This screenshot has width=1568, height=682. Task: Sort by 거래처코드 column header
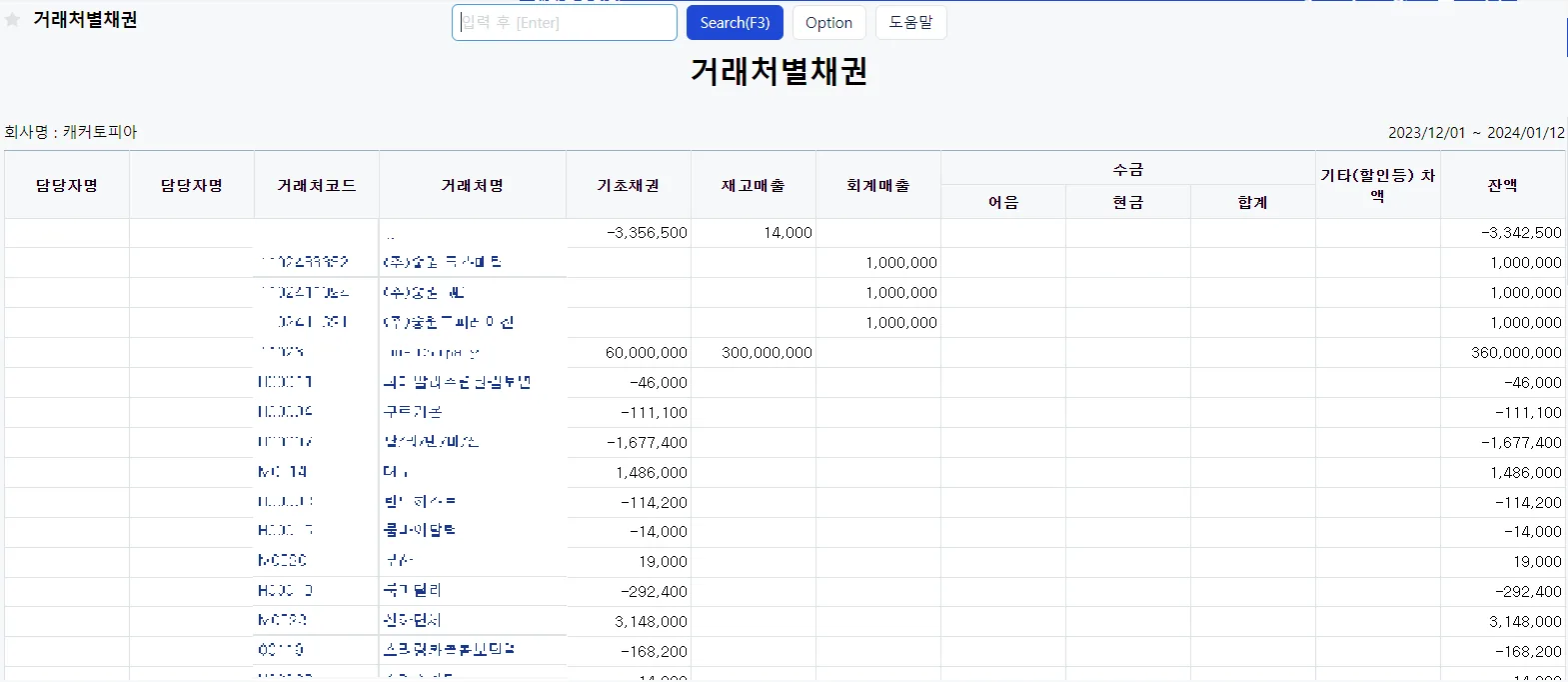pos(317,185)
